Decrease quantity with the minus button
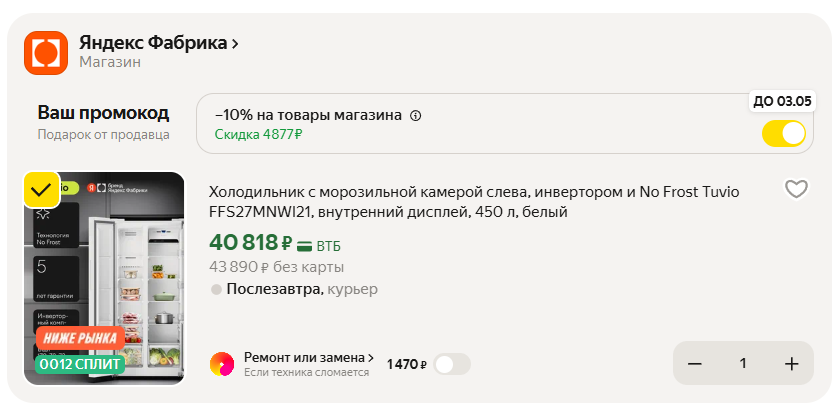This screenshot has height=412, width=840. (694, 364)
